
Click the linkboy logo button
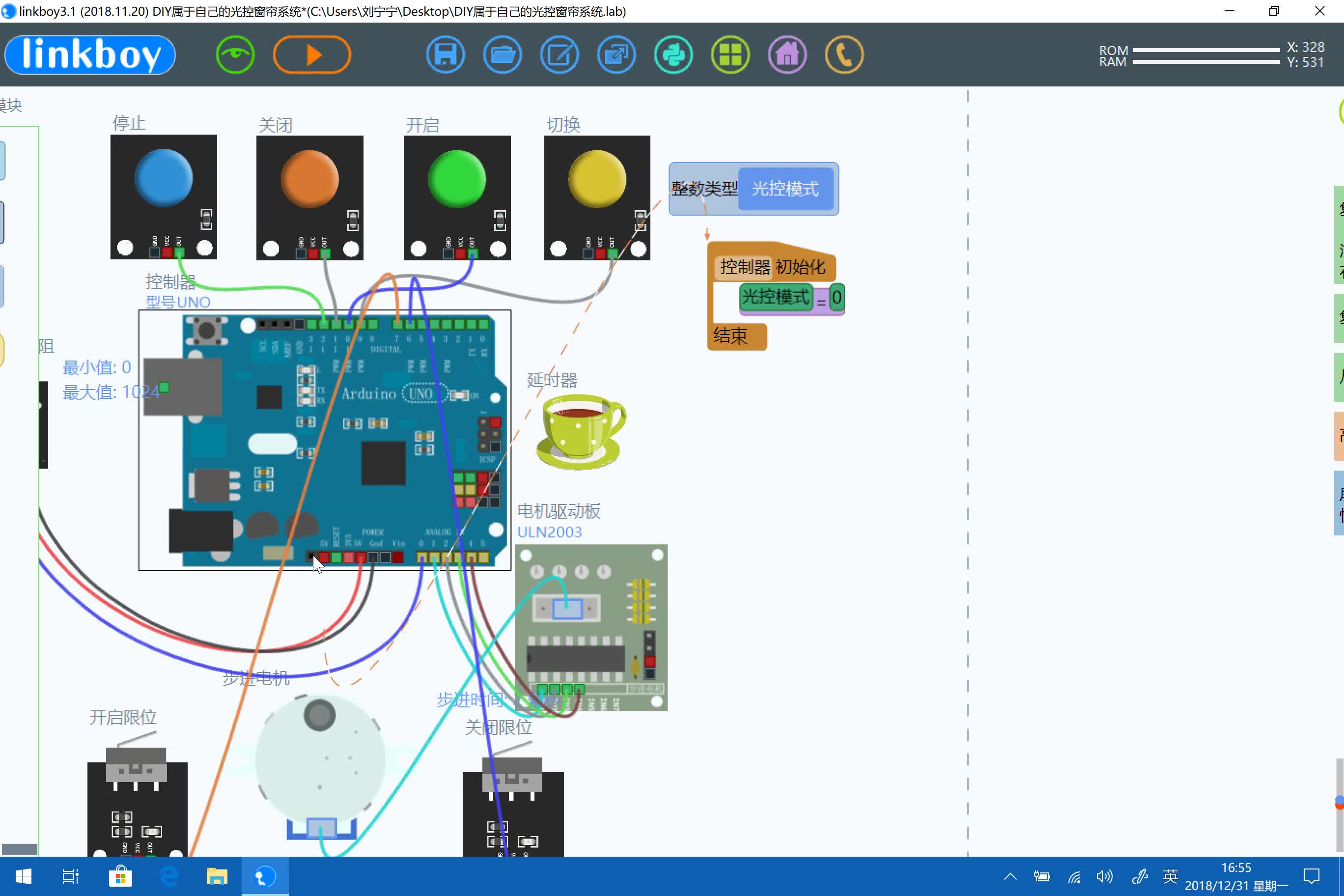[90, 55]
